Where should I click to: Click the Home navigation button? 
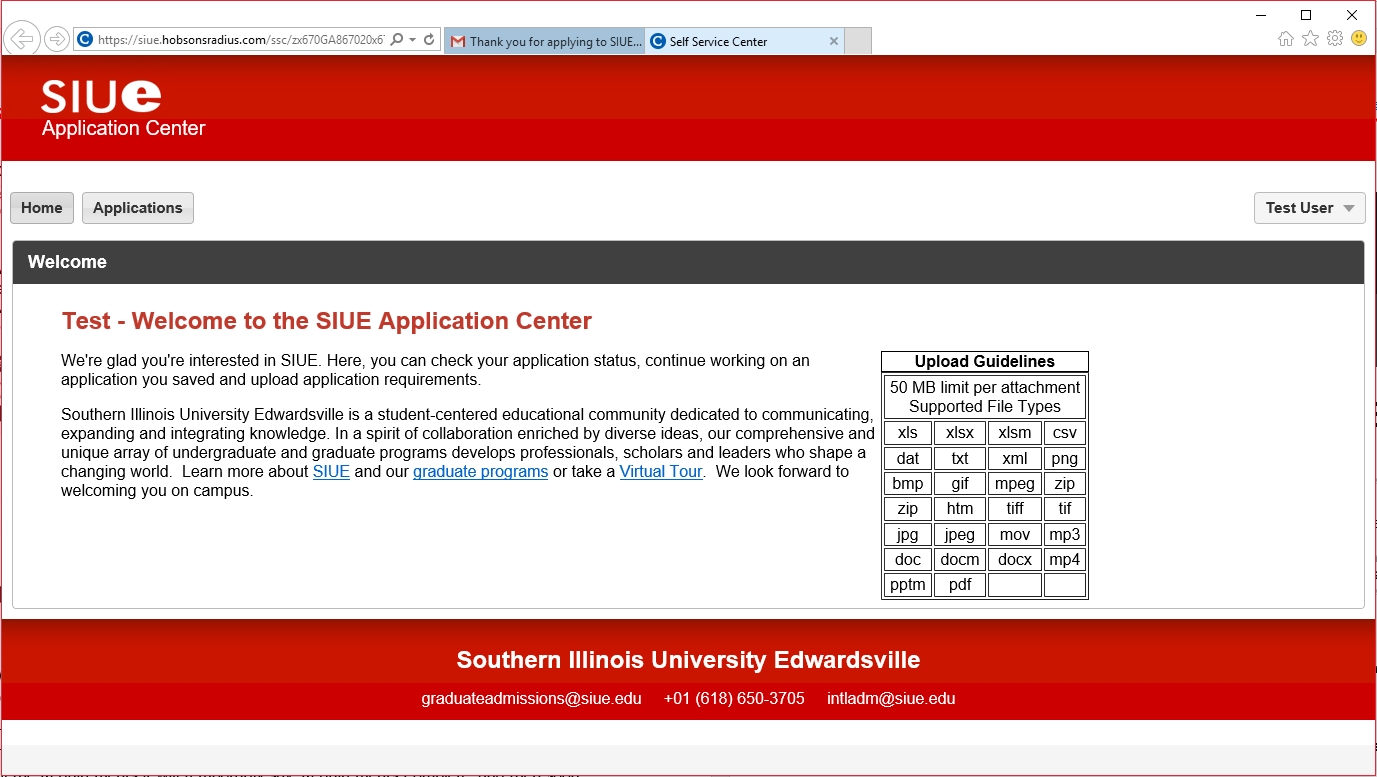click(x=42, y=208)
